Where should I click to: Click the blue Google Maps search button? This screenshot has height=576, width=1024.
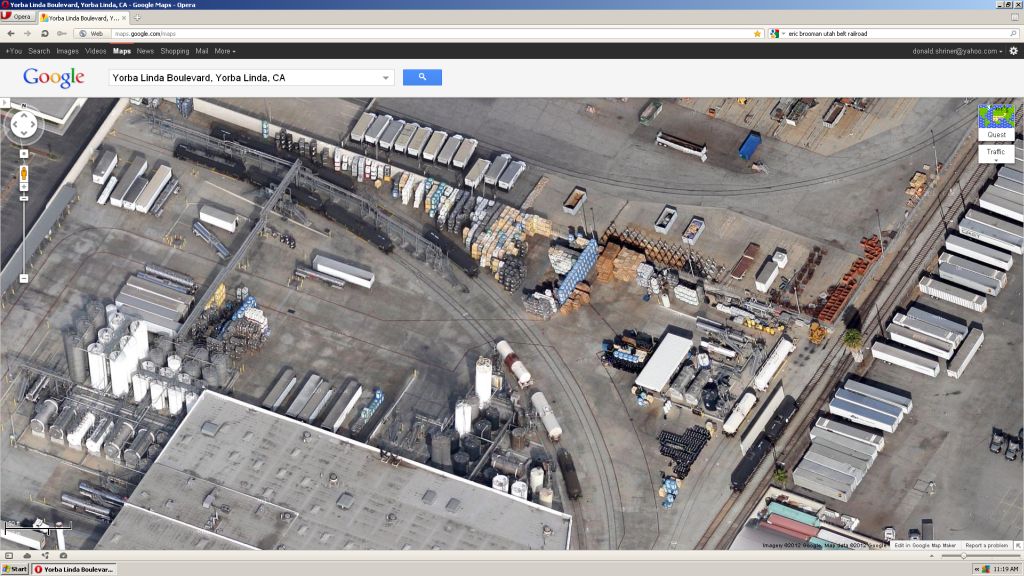[422, 77]
